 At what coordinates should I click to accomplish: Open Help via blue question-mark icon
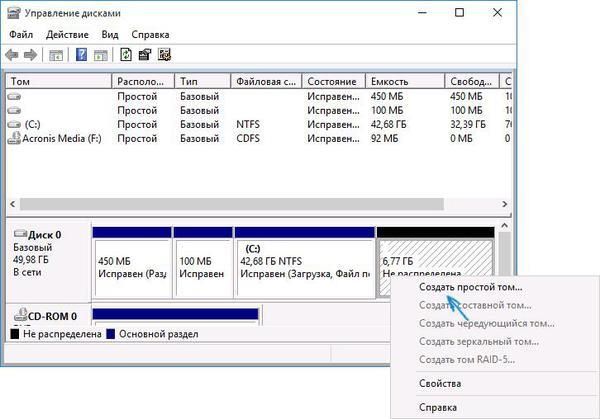tap(81, 55)
